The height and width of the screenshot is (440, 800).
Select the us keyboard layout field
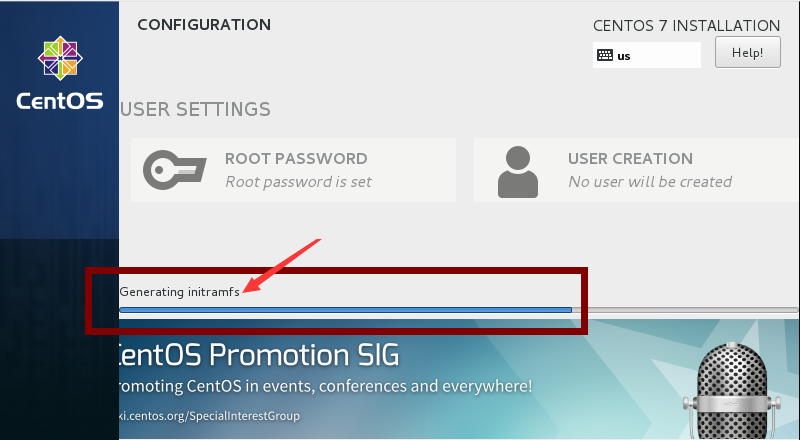(x=646, y=55)
